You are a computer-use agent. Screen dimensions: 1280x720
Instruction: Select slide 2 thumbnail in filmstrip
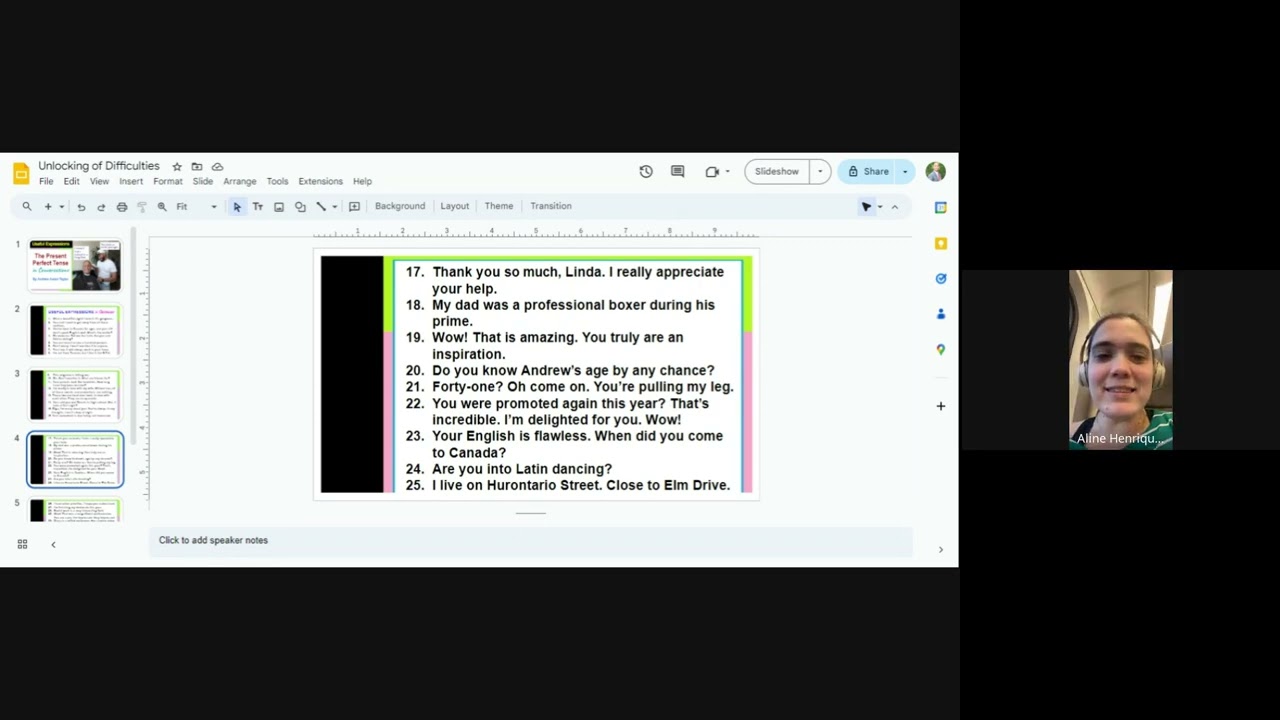pyautogui.click(x=75, y=331)
